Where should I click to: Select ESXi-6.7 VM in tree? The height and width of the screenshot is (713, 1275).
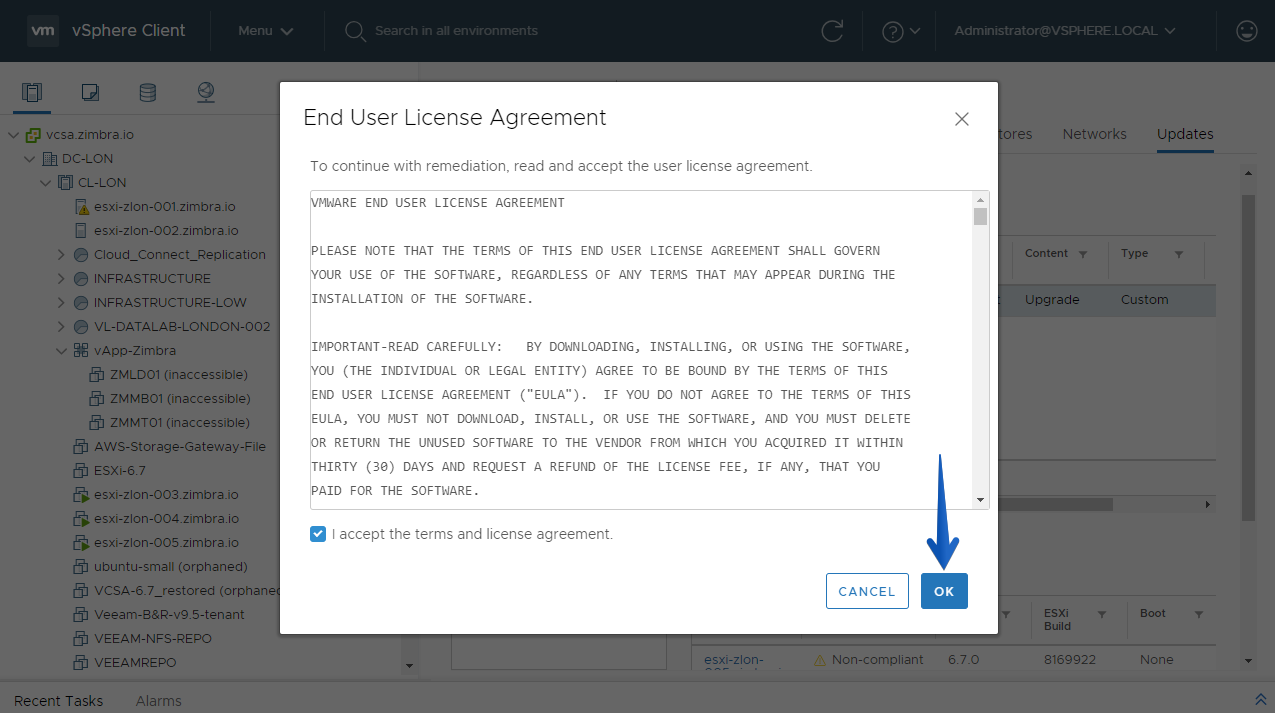tap(120, 471)
